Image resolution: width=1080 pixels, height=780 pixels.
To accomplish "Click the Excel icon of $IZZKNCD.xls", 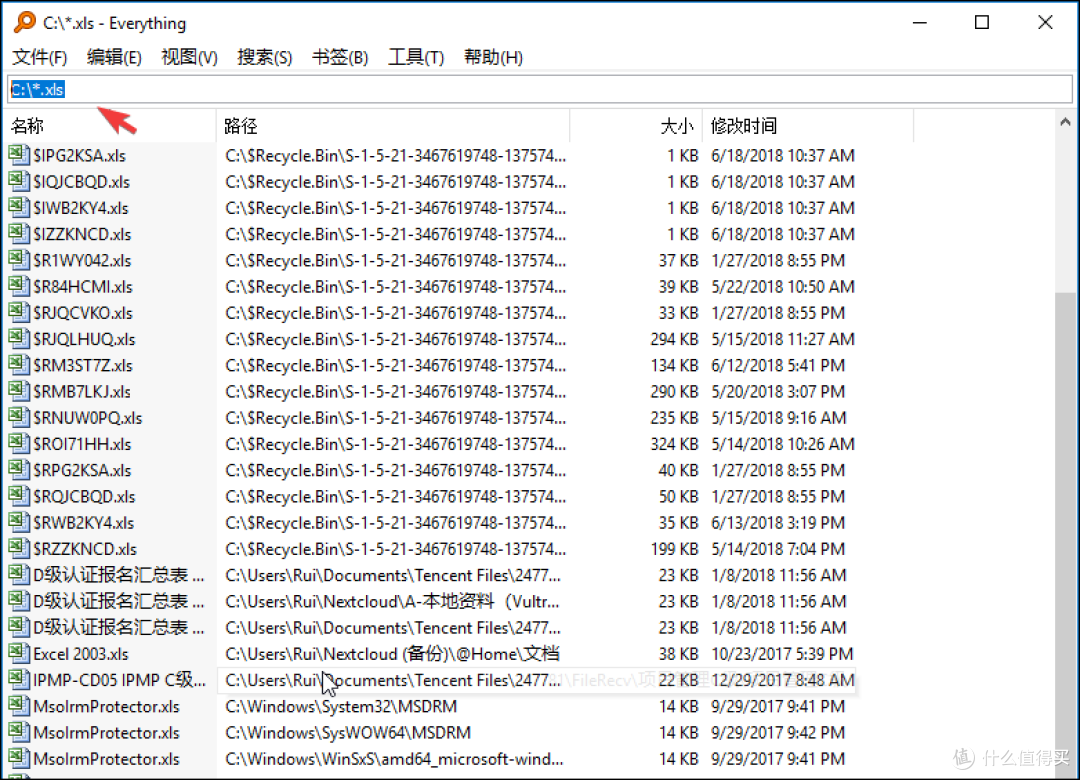I will click(x=19, y=234).
